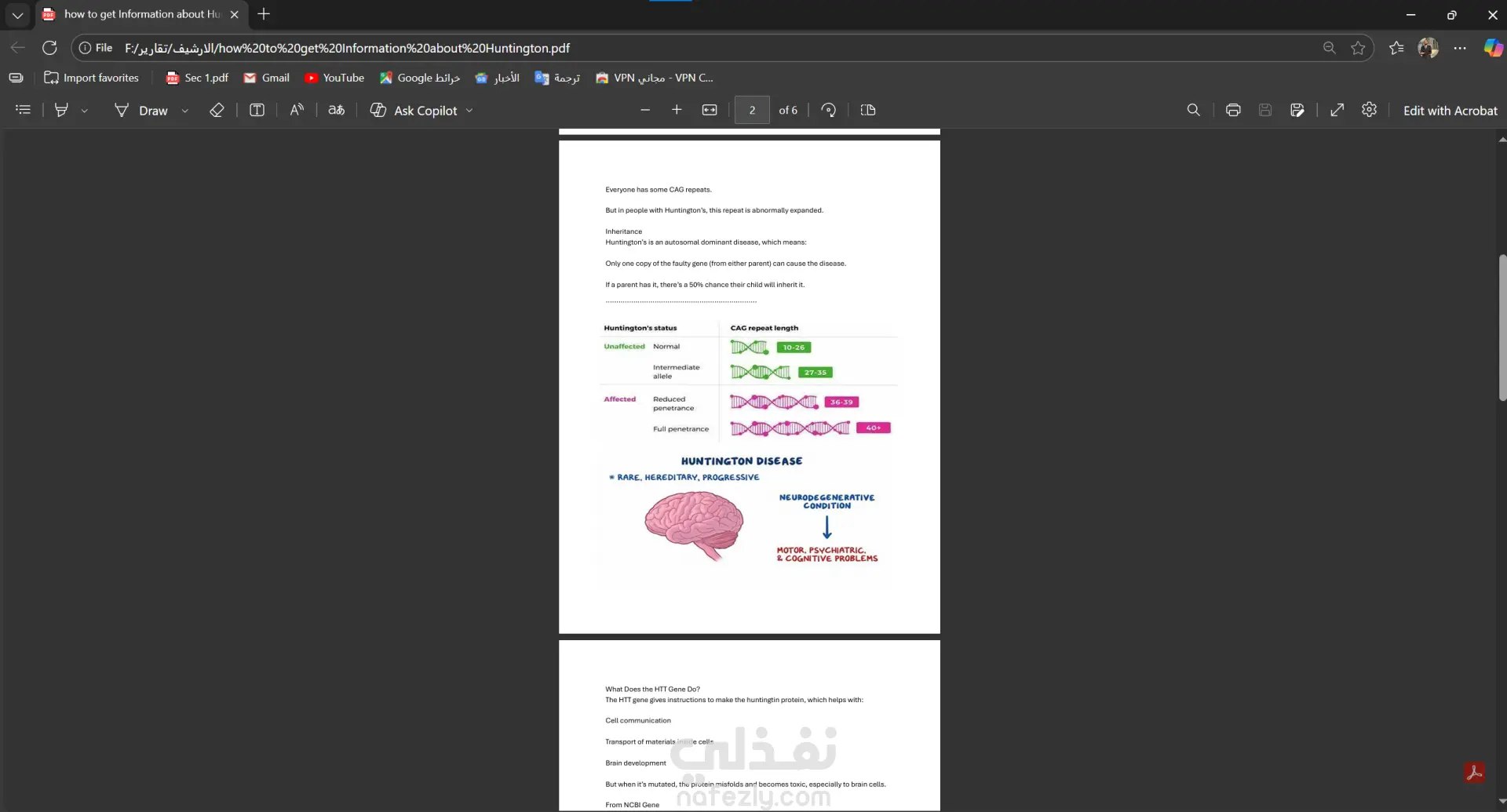Open a new tab
Image resolution: width=1507 pixels, height=812 pixels.
[264, 14]
